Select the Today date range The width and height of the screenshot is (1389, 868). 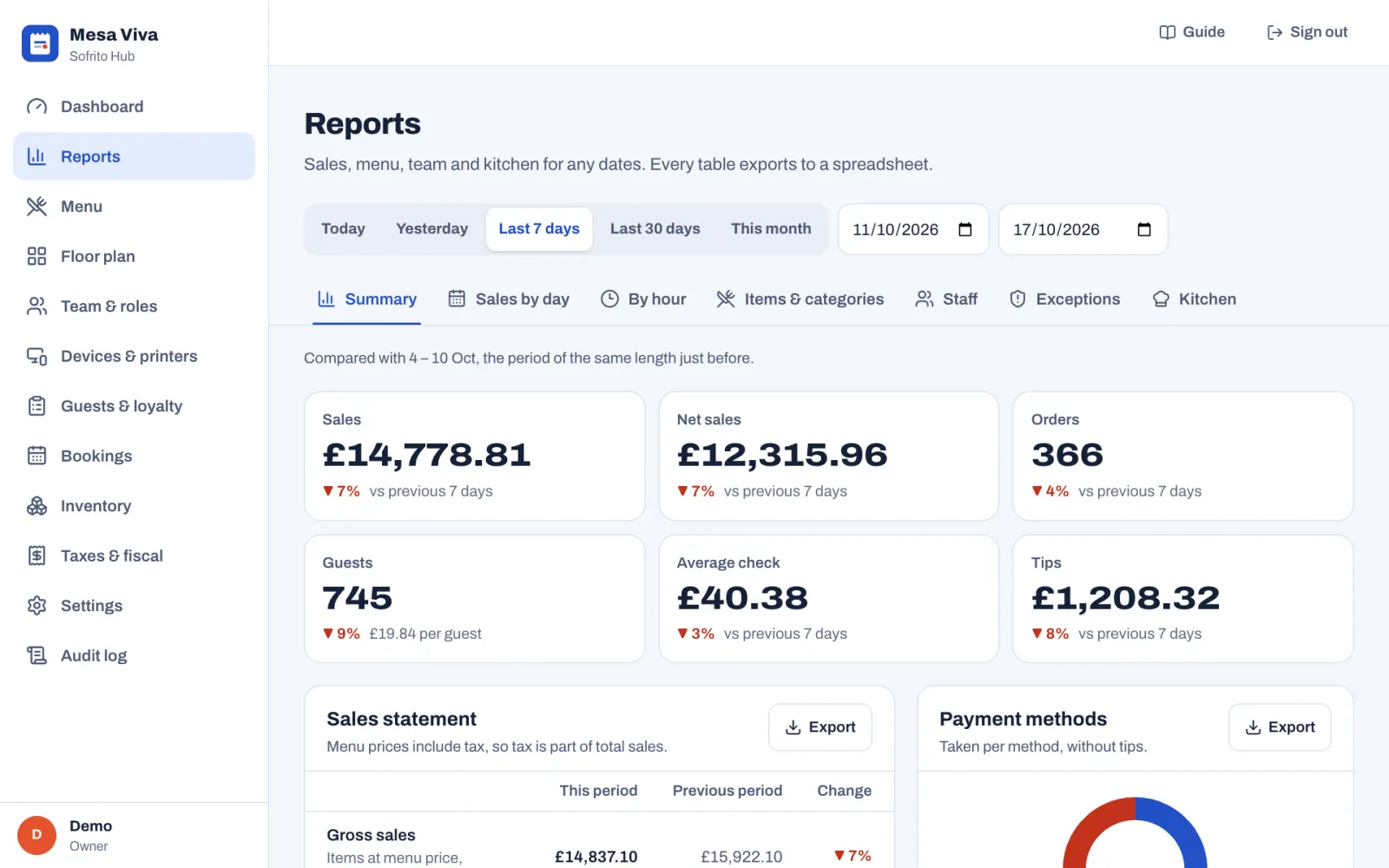coord(343,229)
